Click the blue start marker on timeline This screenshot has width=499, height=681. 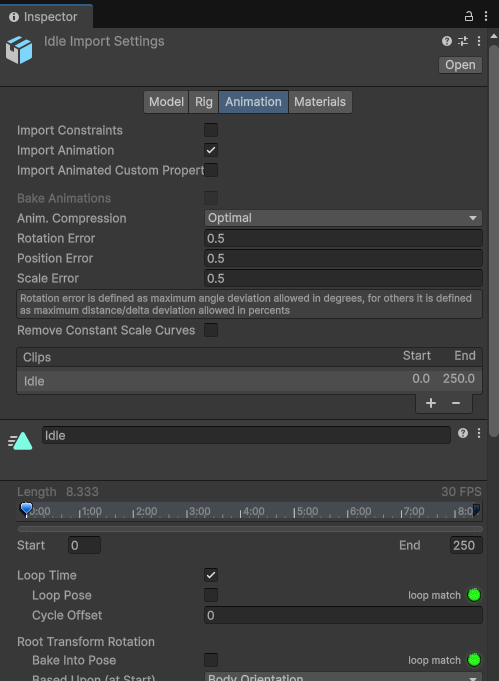tap(26, 509)
